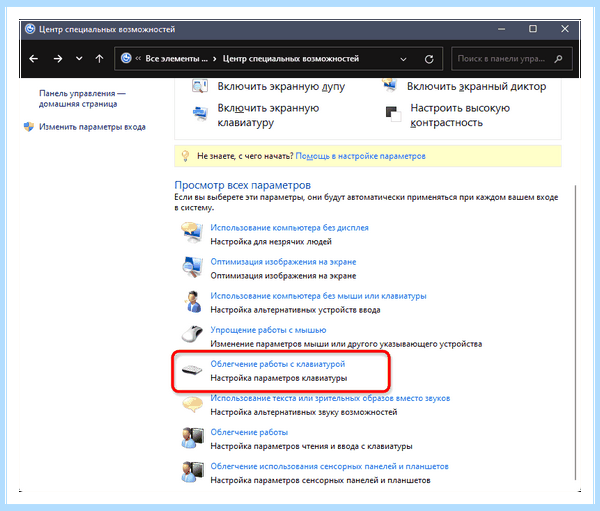This screenshot has width=600, height=511.
Task: Click the high contrast icon
Action: coord(393,114)
